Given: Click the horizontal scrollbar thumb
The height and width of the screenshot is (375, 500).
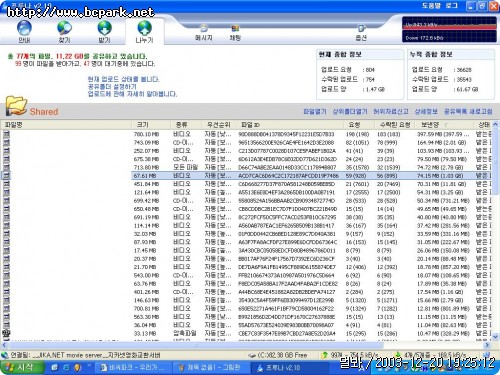Looking at the screenshot, I should pos(195,345).
